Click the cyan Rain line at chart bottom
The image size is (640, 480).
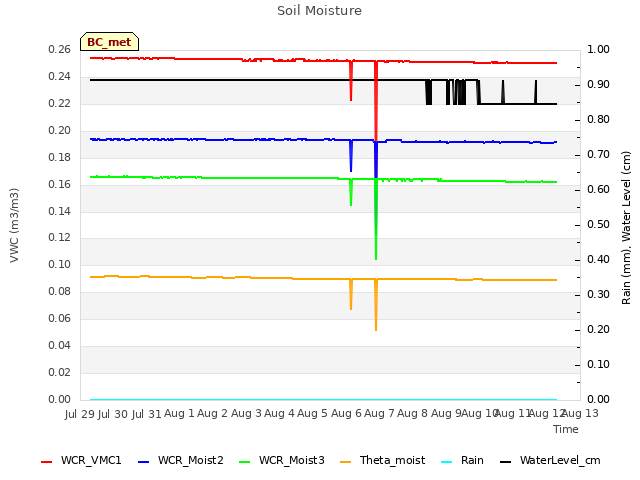pyautogui.click(x=323, y=399)
